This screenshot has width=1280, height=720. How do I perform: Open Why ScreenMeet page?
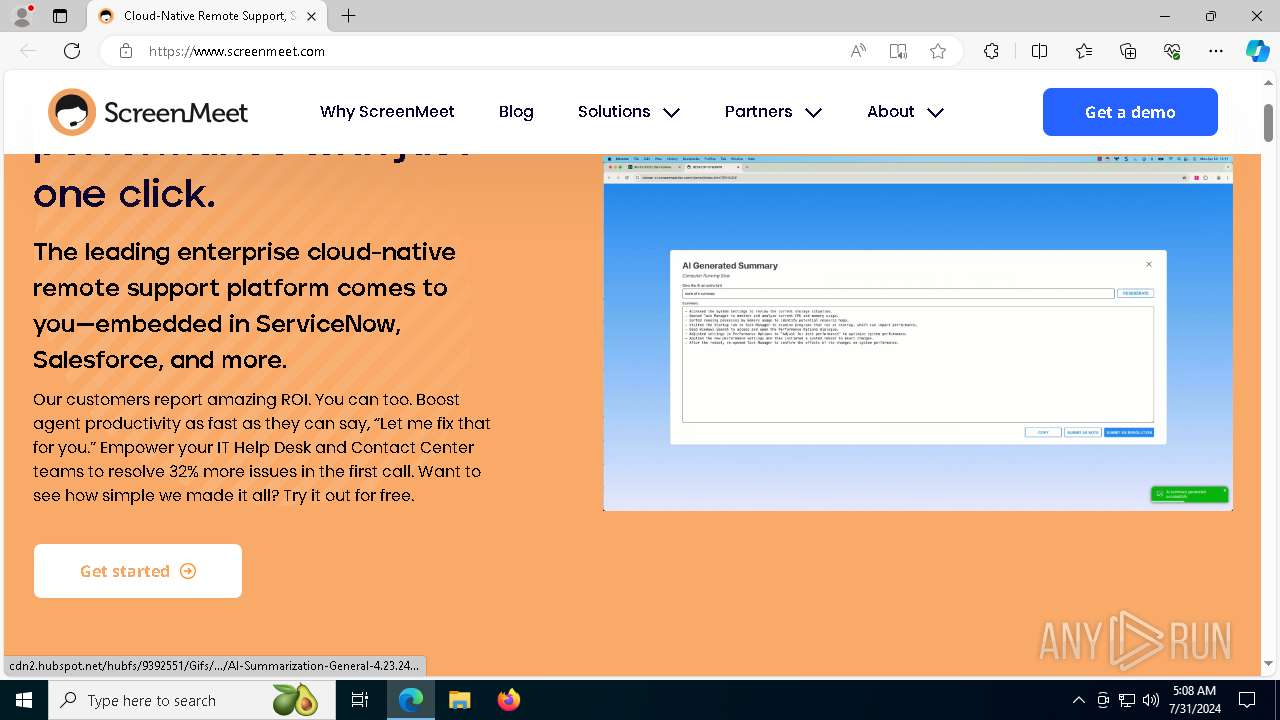point(387,112)
